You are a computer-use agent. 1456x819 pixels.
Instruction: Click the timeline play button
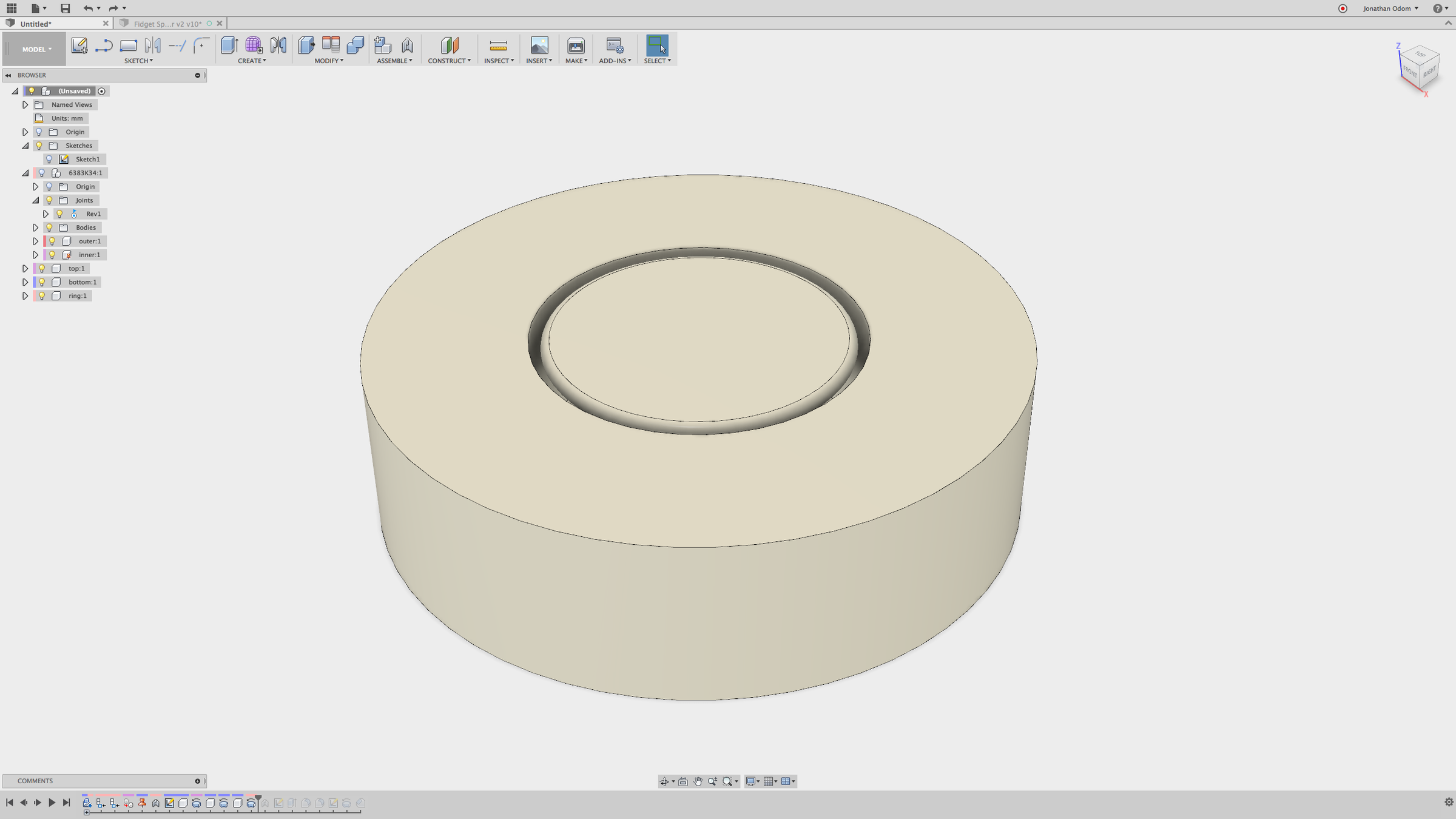(x=52, y=803)
